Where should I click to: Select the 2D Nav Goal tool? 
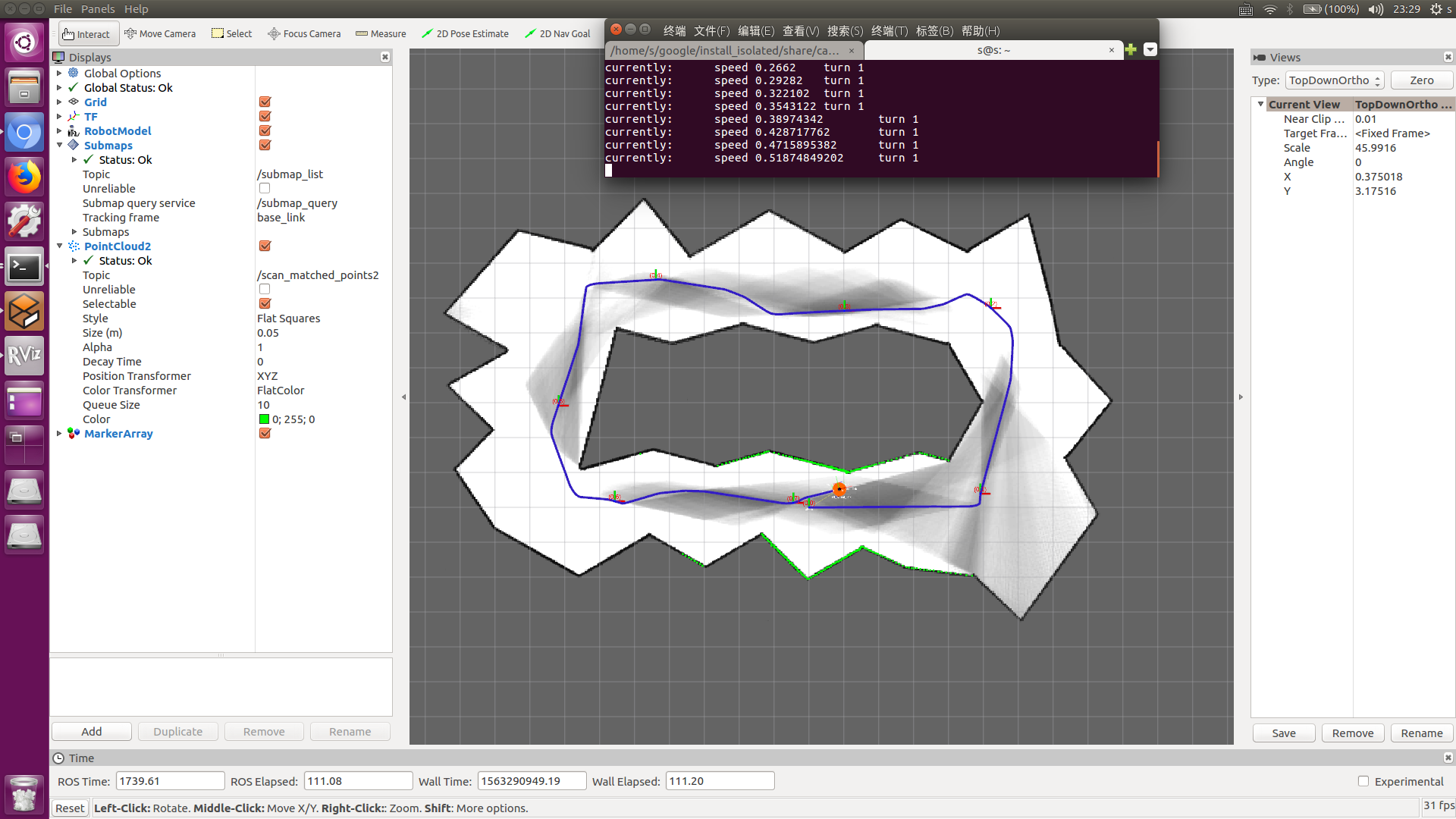pos(557,33)
